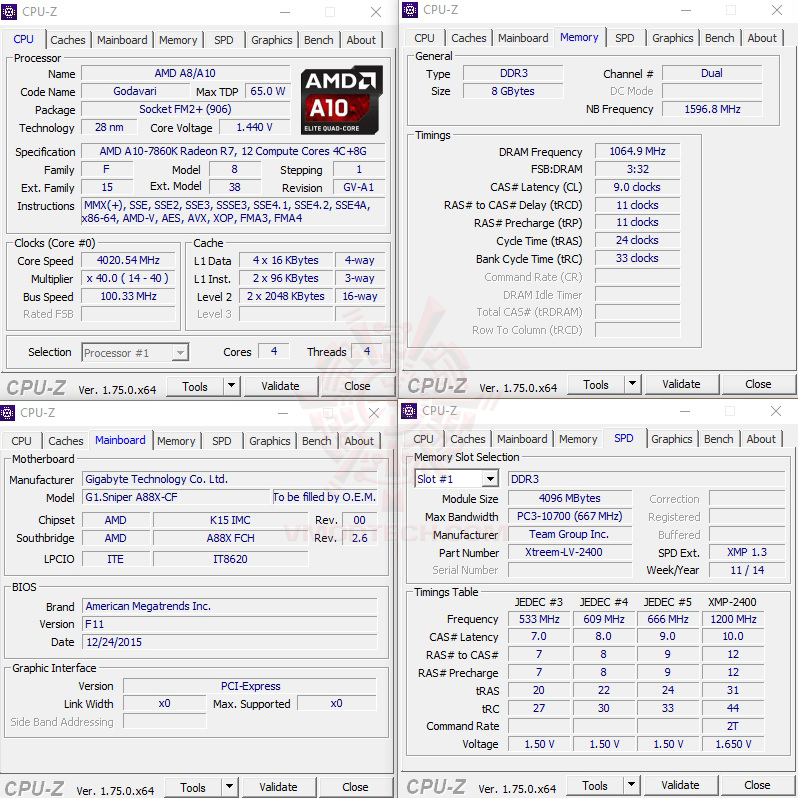Open Bench tab in Mainboard window

point(317,441)
